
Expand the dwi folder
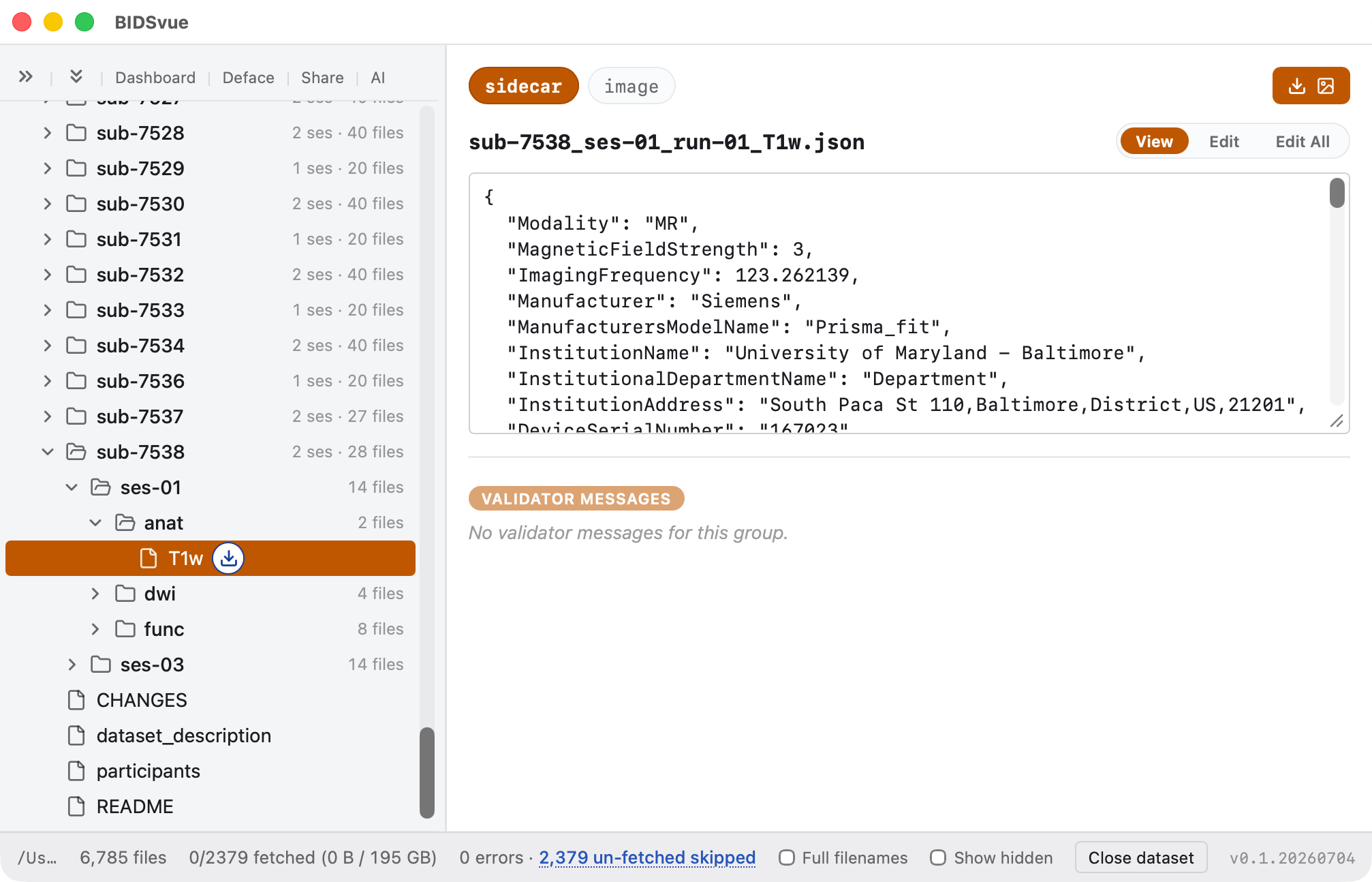tap(95, 594)
